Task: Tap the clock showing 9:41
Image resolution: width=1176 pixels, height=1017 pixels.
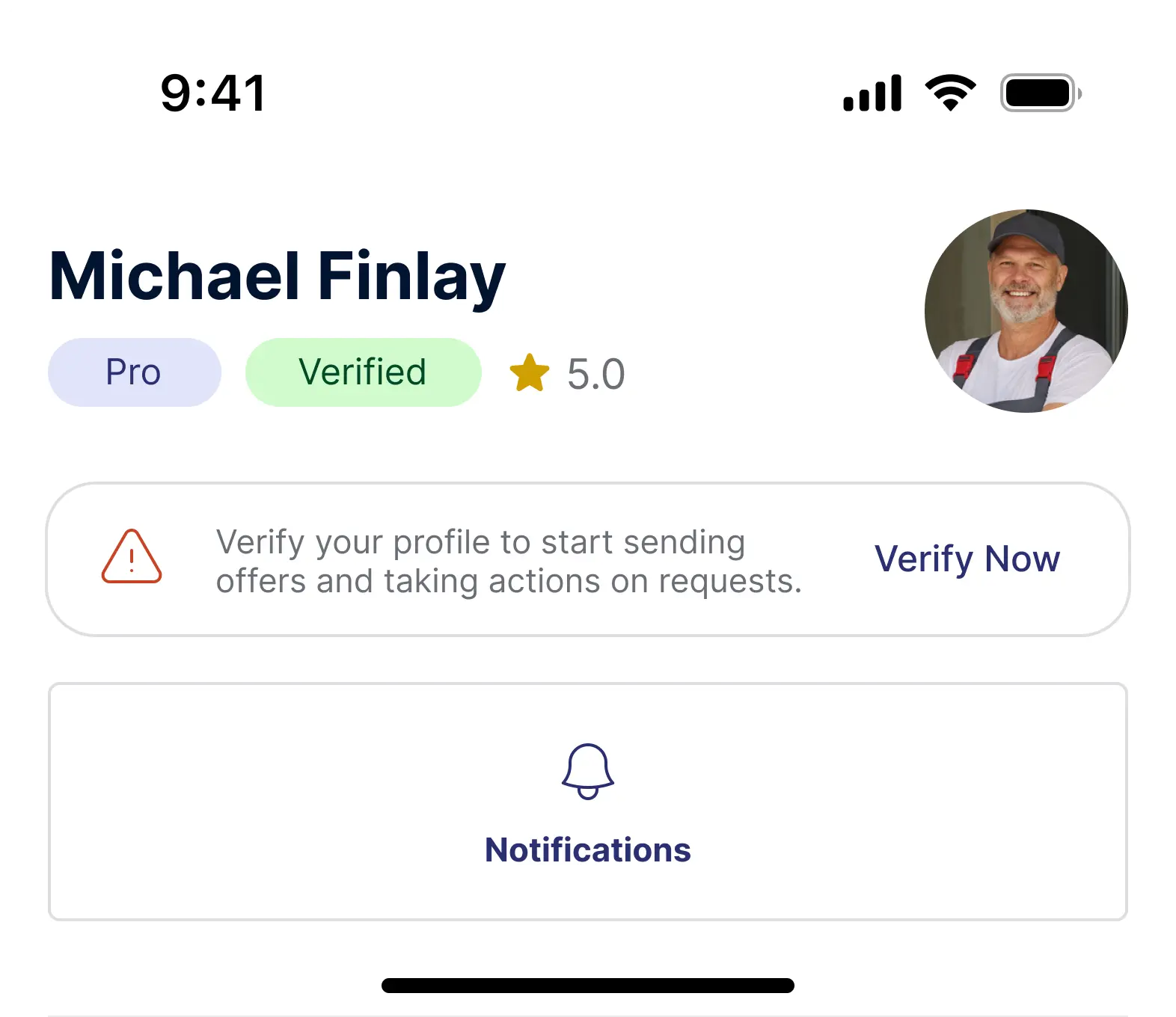Action: click(213, 91)
